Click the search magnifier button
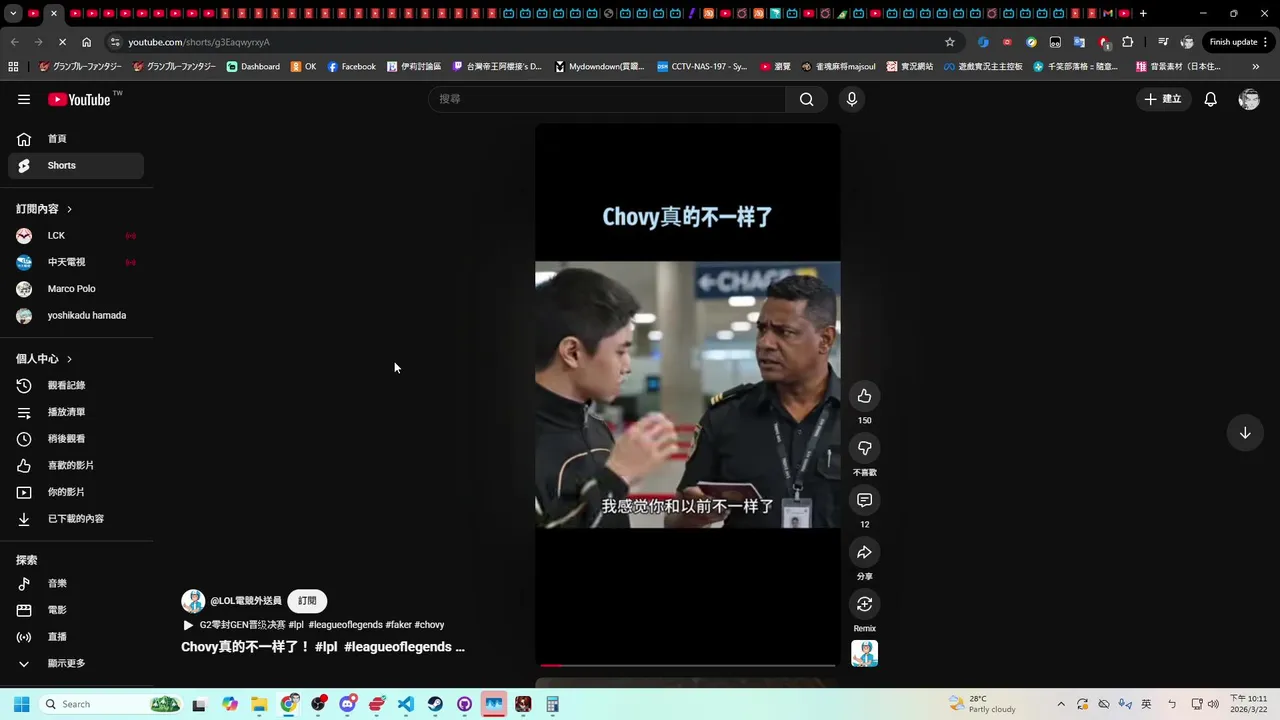Screen dimensions: 1280x720 [x=806, y=99]
